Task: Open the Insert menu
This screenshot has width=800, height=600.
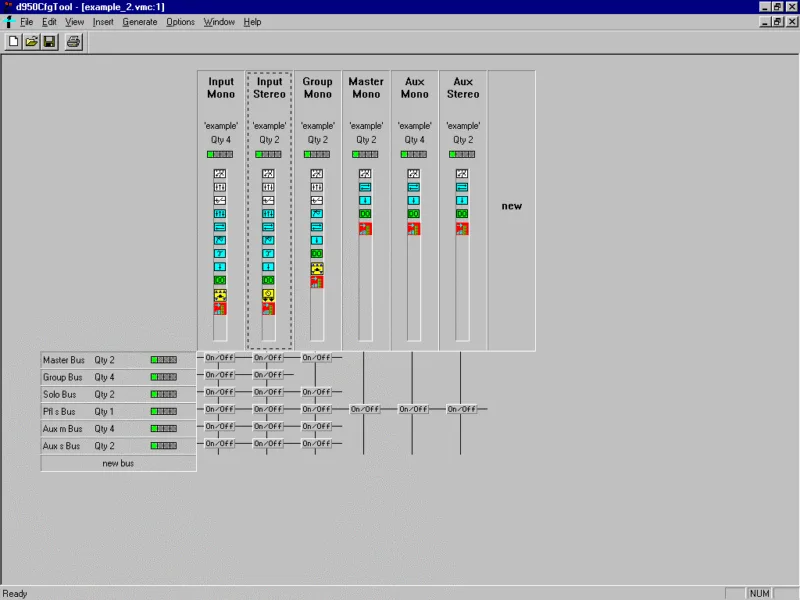Action: click(x=103, y=22)
